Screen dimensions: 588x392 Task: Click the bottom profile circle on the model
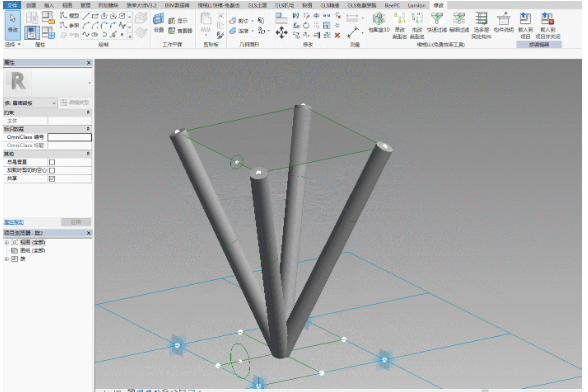[x=240, y=361]
